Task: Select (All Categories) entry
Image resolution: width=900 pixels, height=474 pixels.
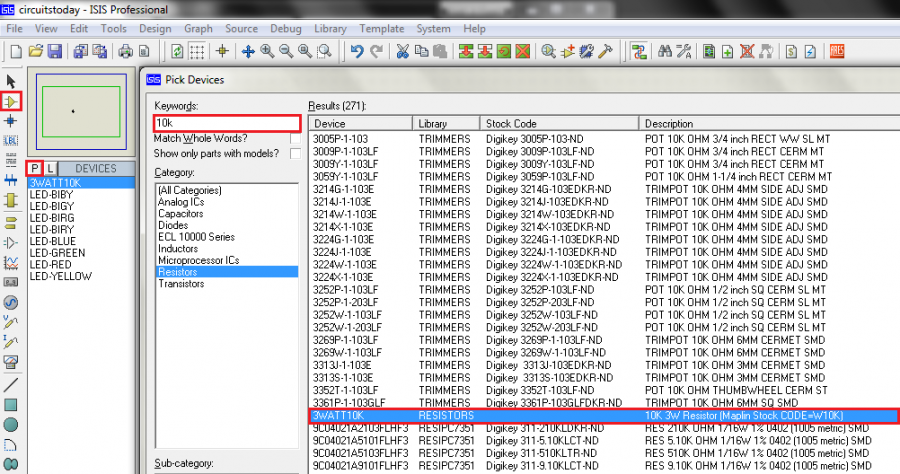Action: point(190,190)
